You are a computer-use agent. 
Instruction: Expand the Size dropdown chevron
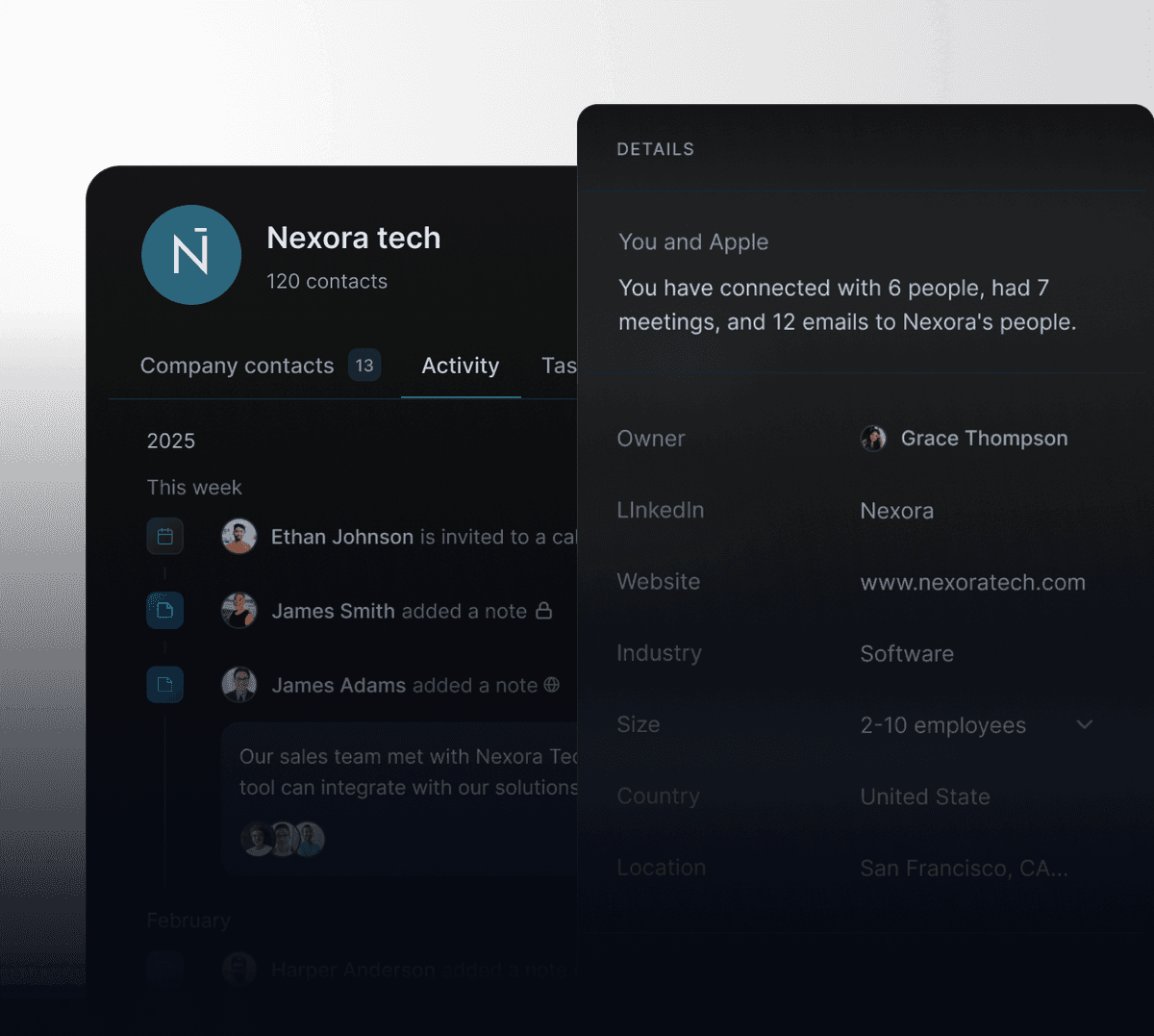coord(1085,724)
